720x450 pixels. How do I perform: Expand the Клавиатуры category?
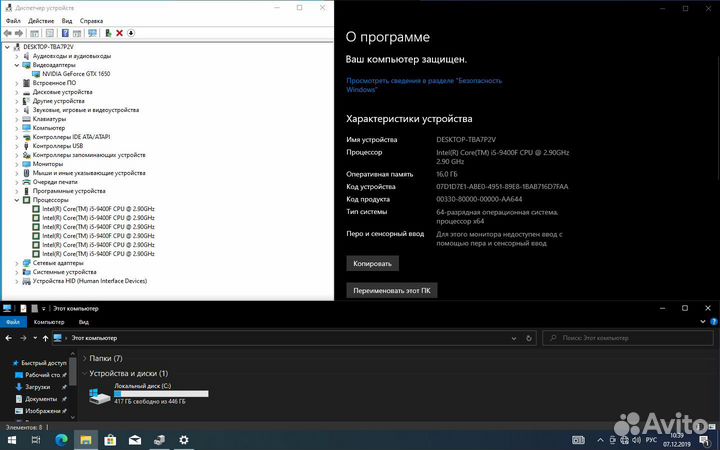pos(17,119)
